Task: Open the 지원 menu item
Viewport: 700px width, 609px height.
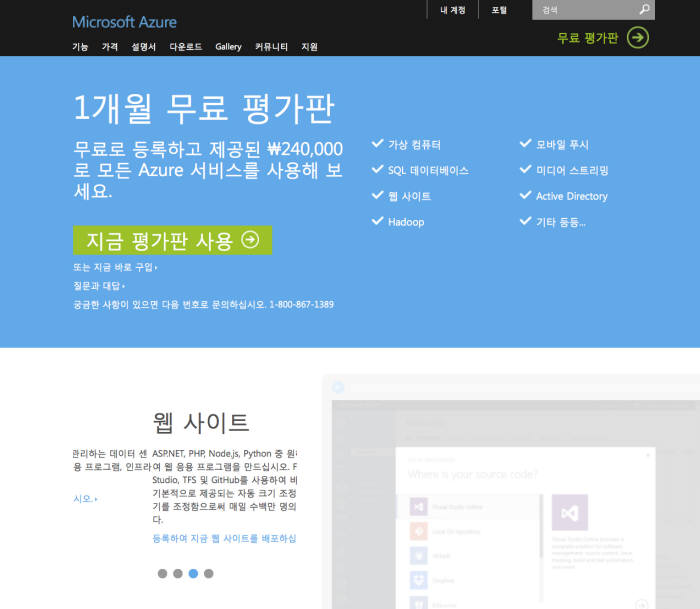Action: pos(309,47)
